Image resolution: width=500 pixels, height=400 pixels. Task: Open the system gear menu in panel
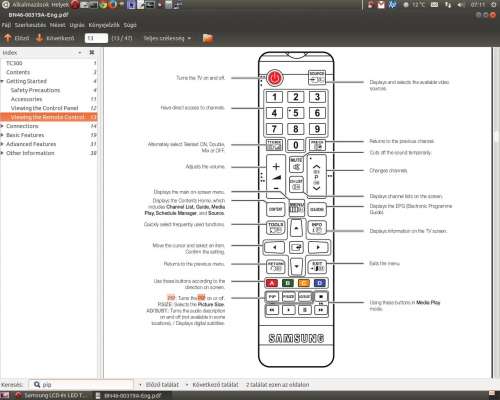click(x=493, y=5)
